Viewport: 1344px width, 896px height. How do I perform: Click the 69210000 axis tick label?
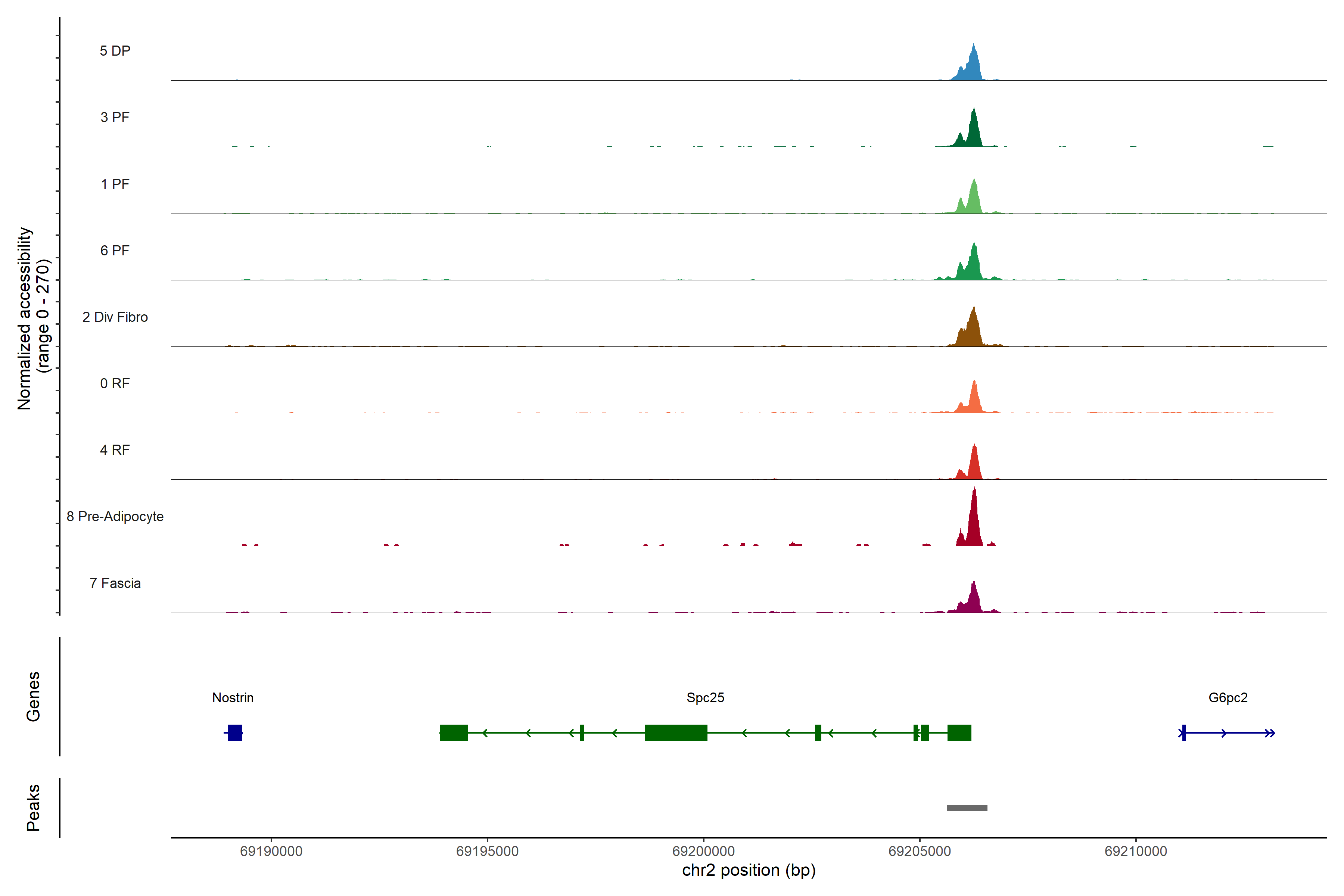tap(1135, 851)
